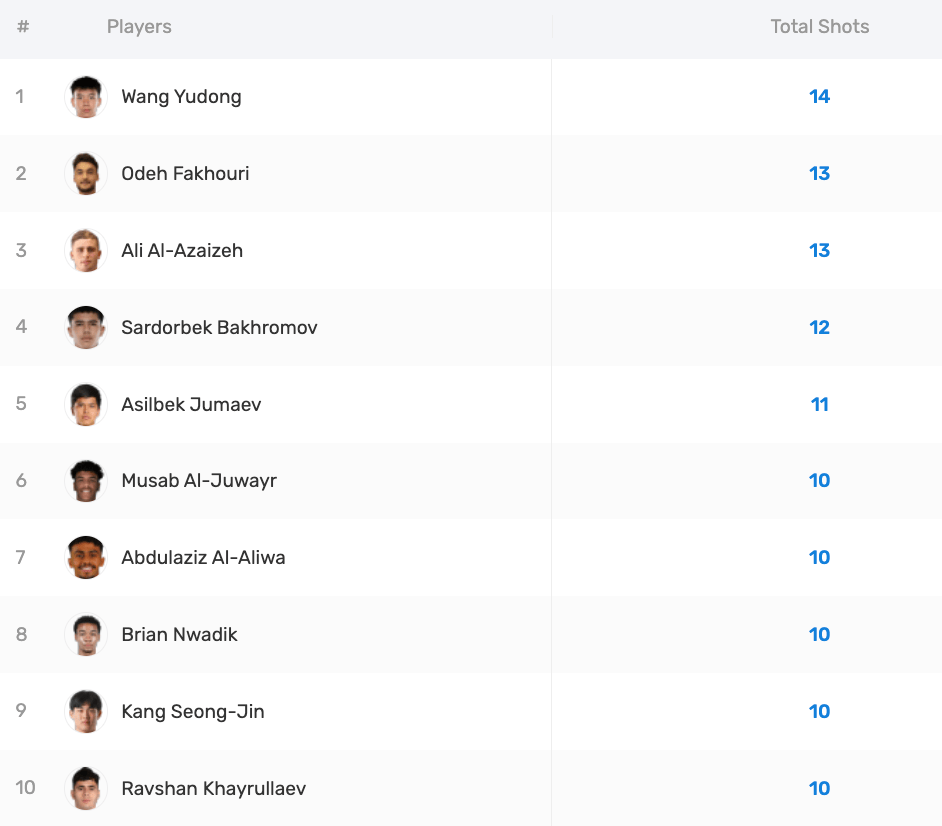Open Kang Seong-Jin player name link
Viewport: 942px width, 826px height.
192,712
